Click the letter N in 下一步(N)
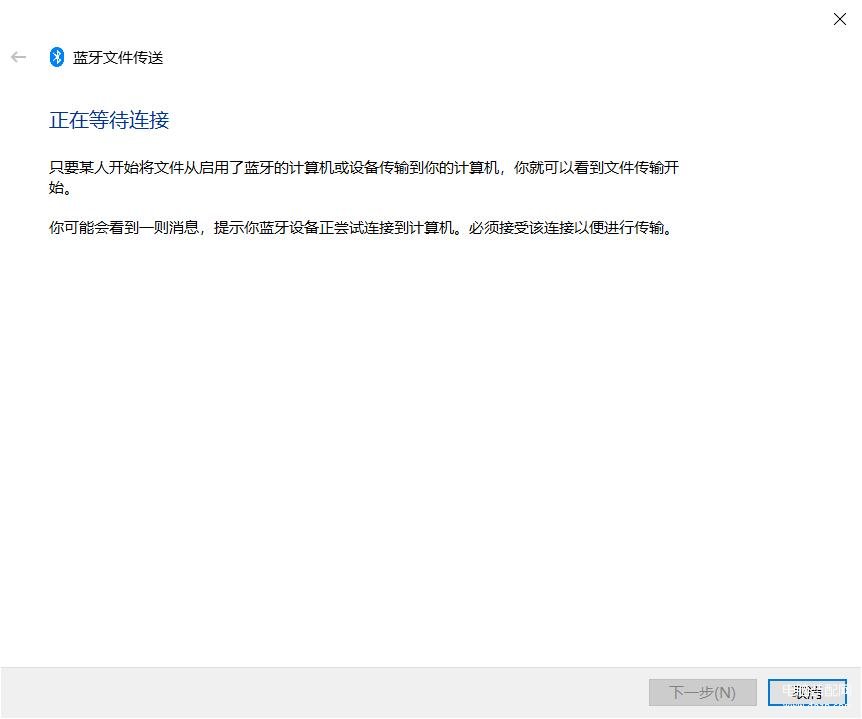The image size is (862, 719). click(725, 693)
